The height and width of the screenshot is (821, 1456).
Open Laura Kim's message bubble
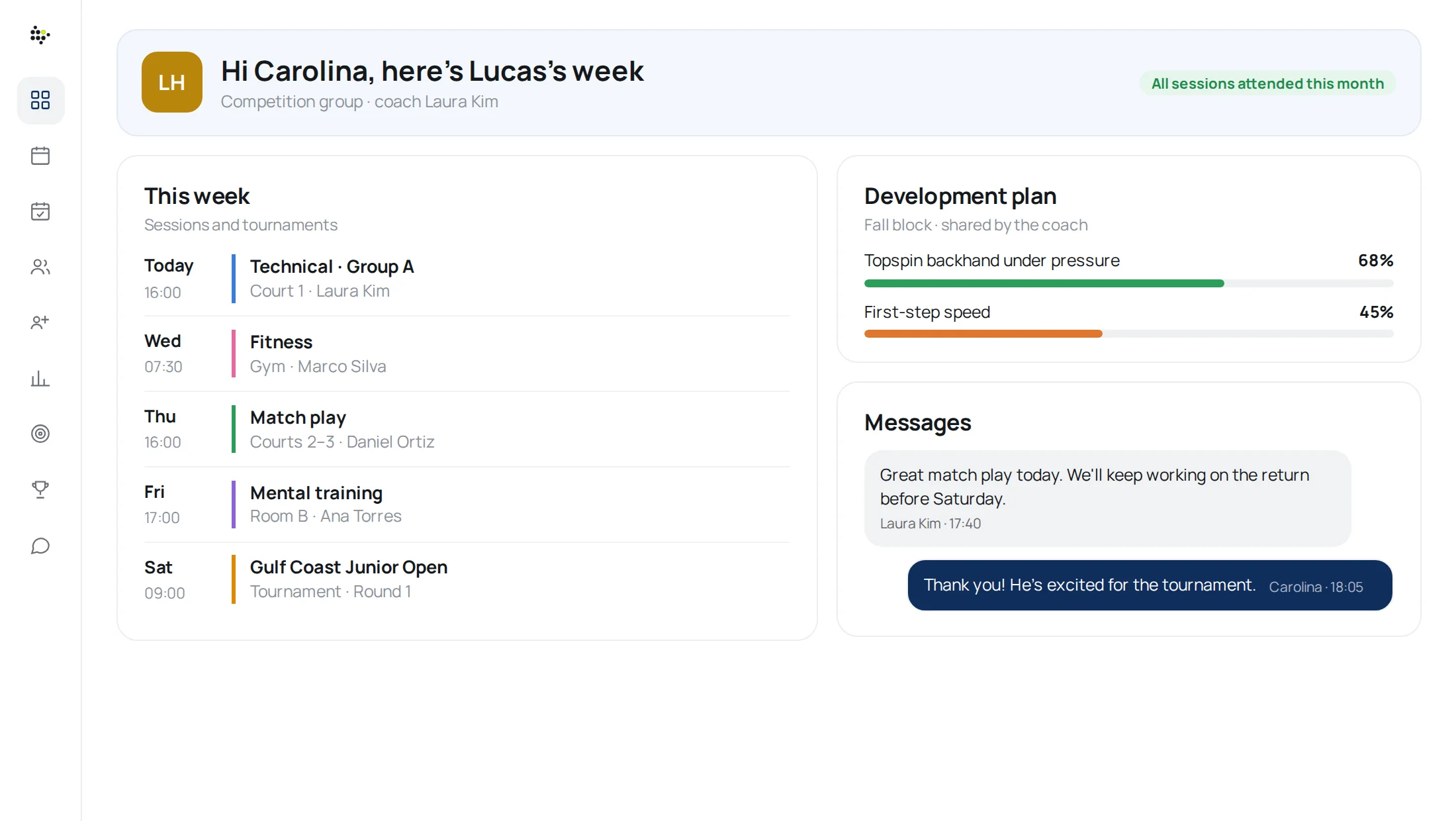(1107, 499)
